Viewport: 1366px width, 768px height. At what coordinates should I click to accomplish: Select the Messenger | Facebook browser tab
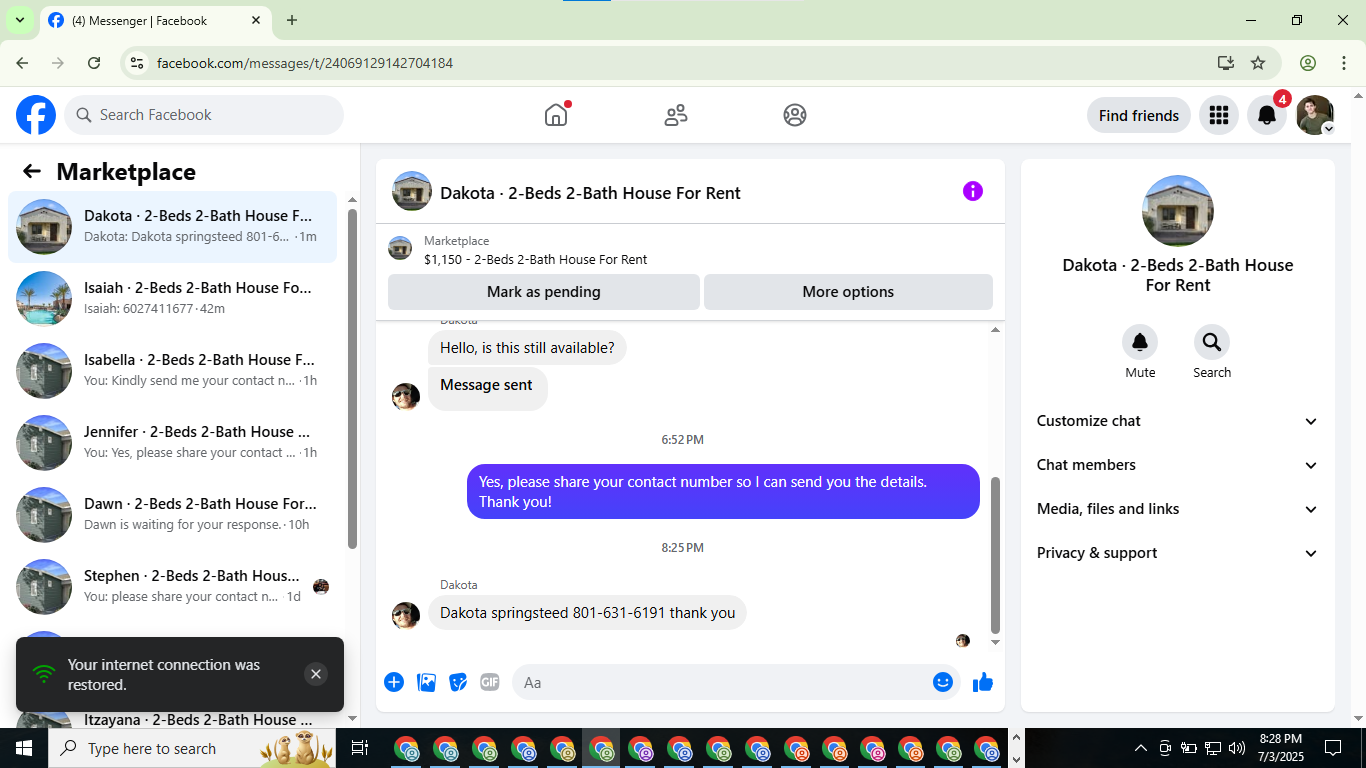[x=155, y=20]
